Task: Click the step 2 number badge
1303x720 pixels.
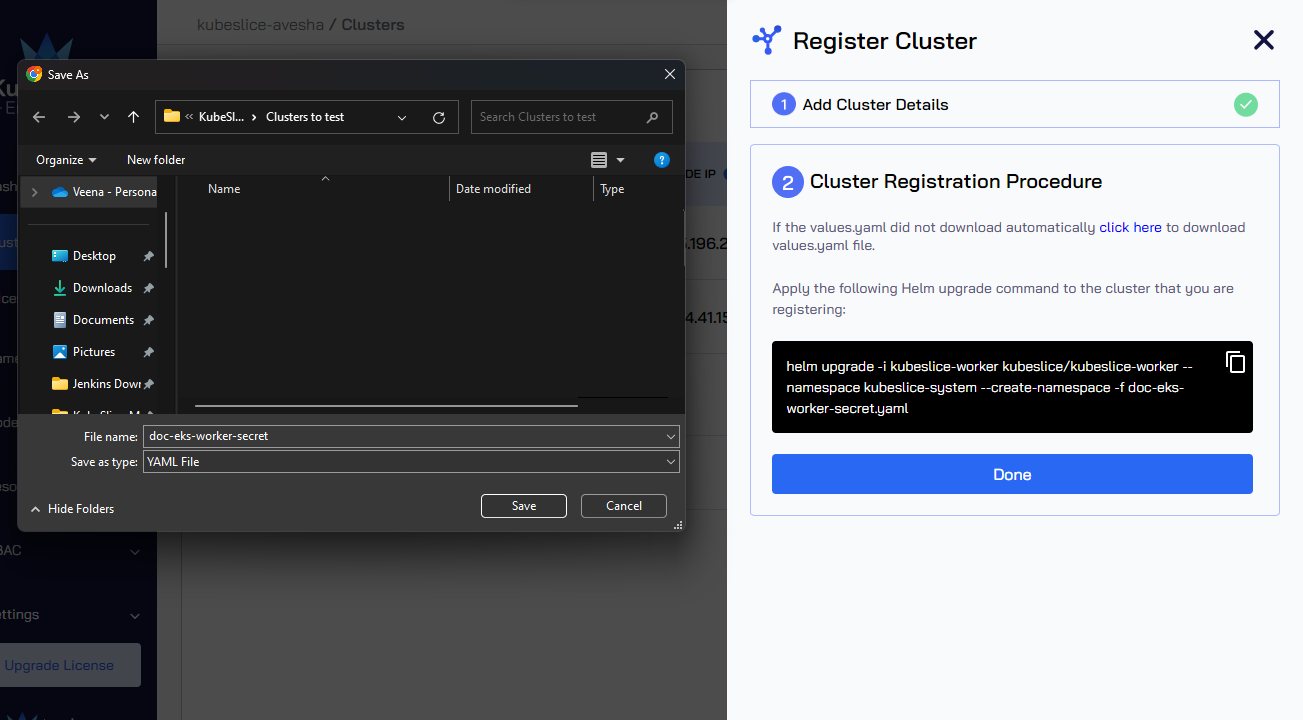Action: [788, 182]
